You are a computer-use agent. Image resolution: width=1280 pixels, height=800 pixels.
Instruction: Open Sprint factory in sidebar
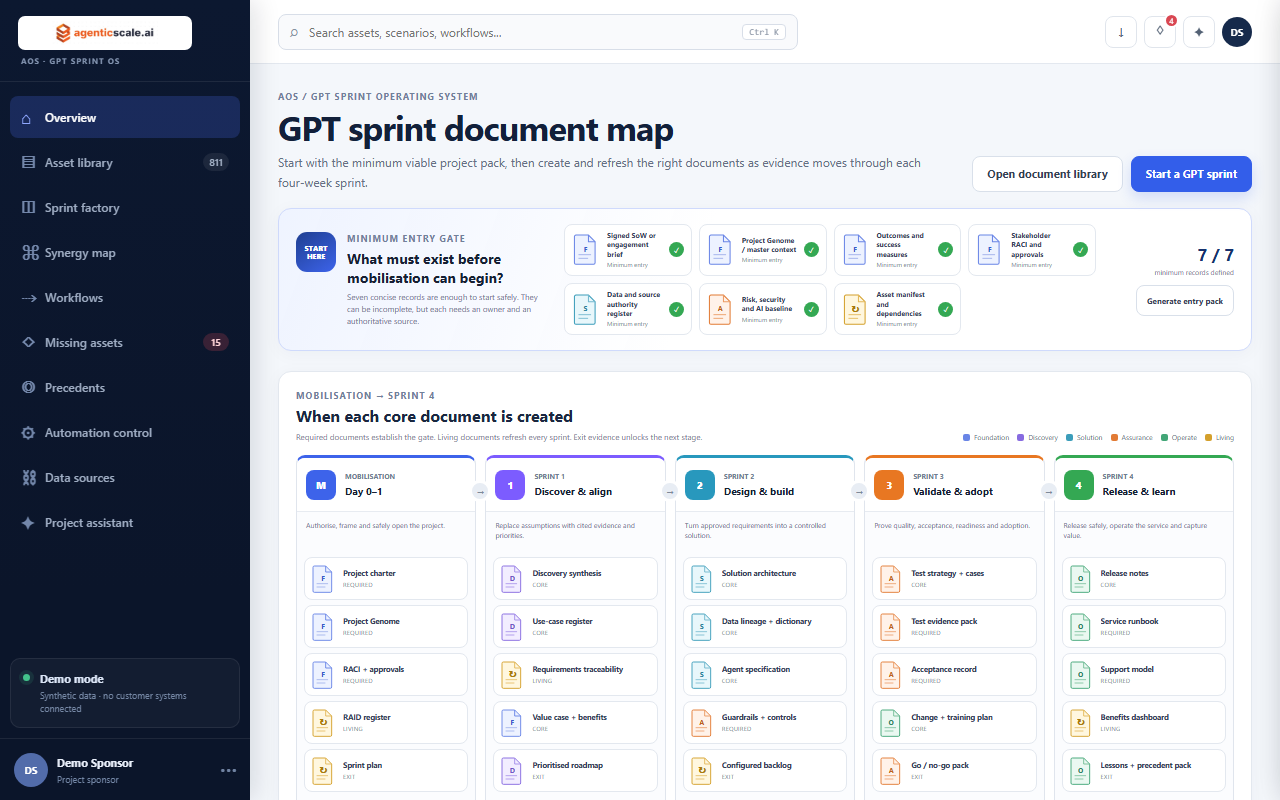pos(125,207)
